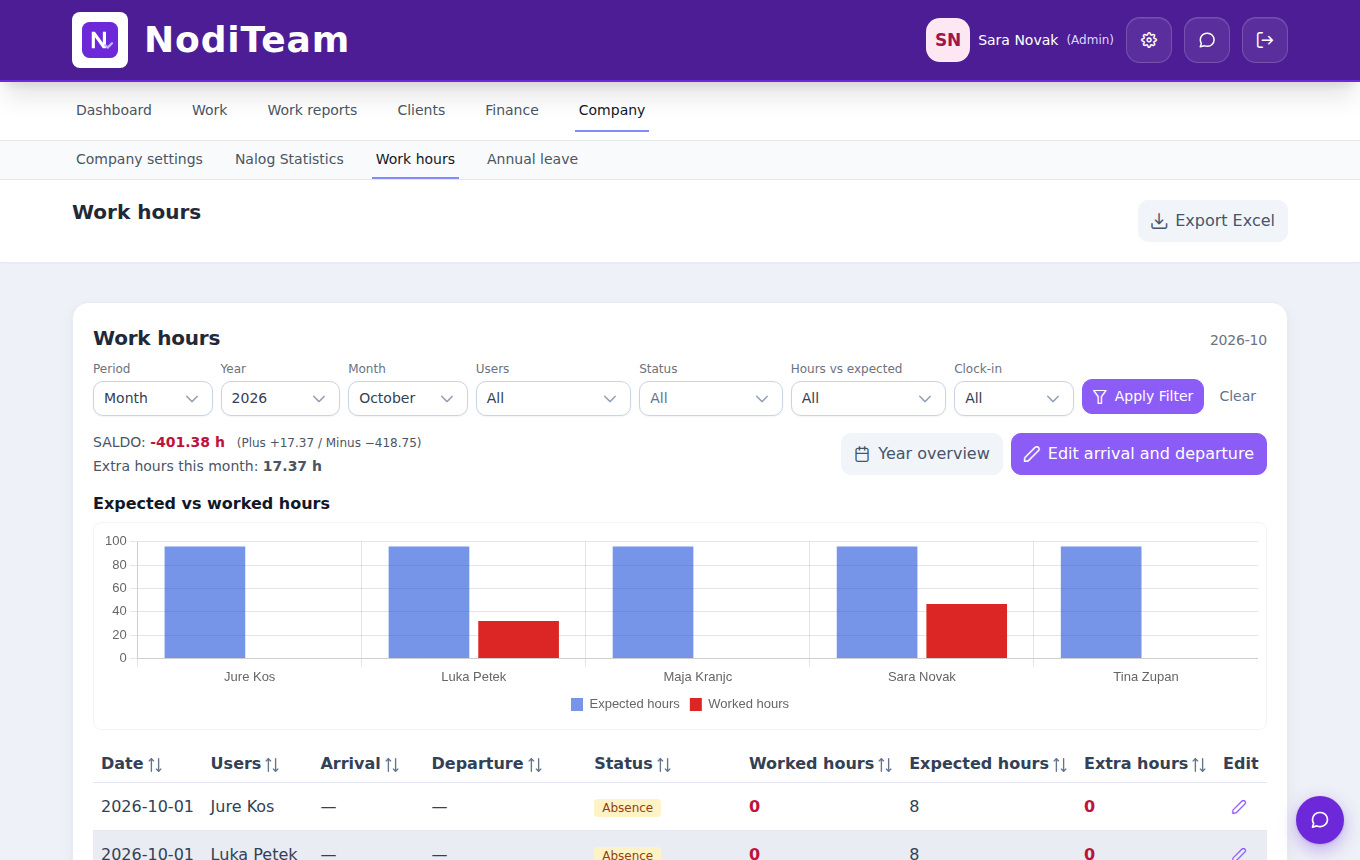Viewport: 1360px width, 860px height.
Task: Edit Jure Kos 2026-10-01 entry
Action: coord(1239,807)
